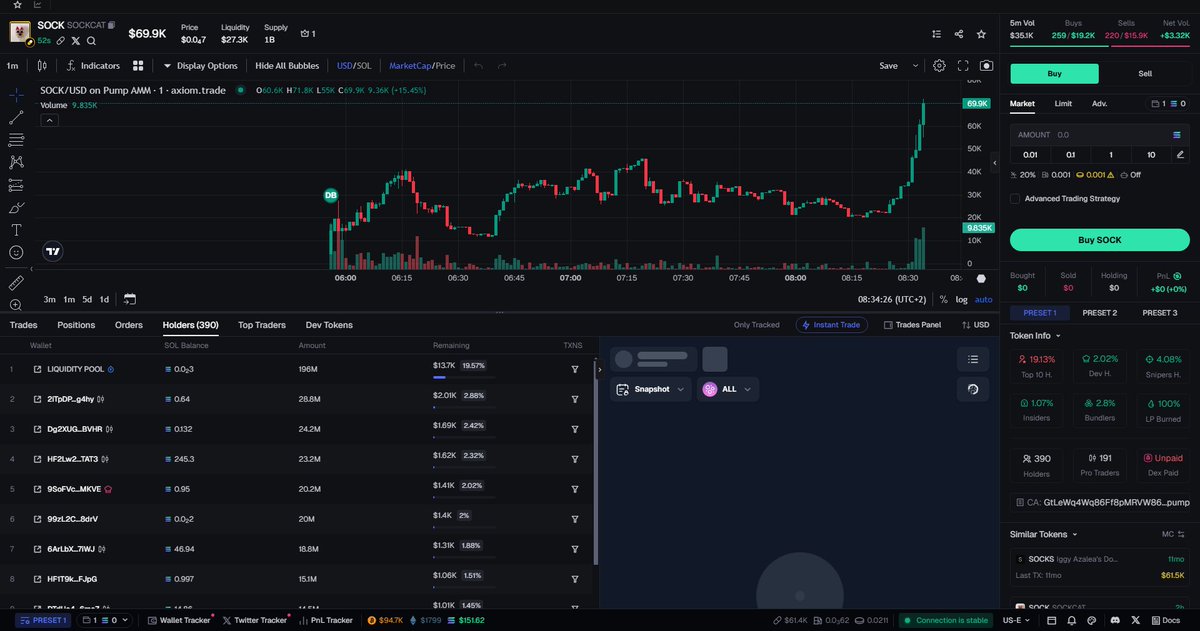Click the undo arrow in chart toolbar
The height and width of the screenshot is (631, 1200).
tap(478, 66)
